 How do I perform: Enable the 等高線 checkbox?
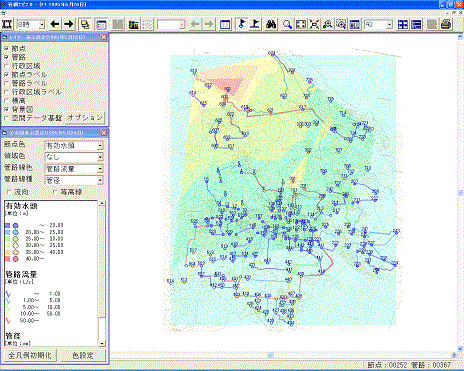click(x=55, y=192)
